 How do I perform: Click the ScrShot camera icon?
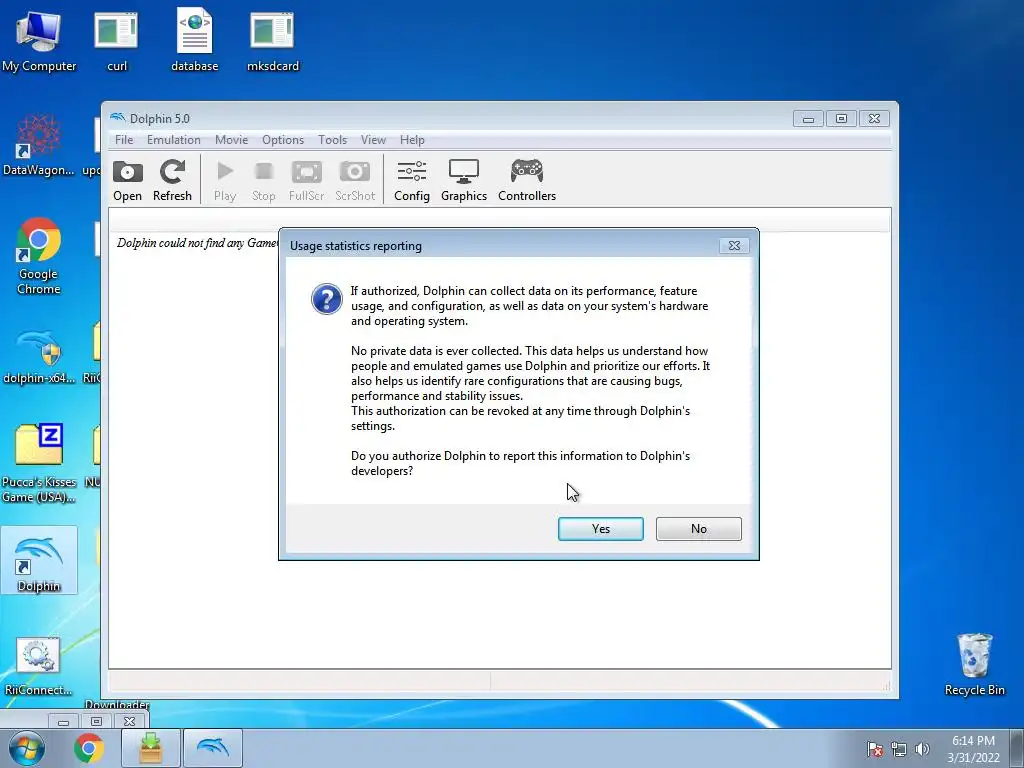click(x=355, y=181)
